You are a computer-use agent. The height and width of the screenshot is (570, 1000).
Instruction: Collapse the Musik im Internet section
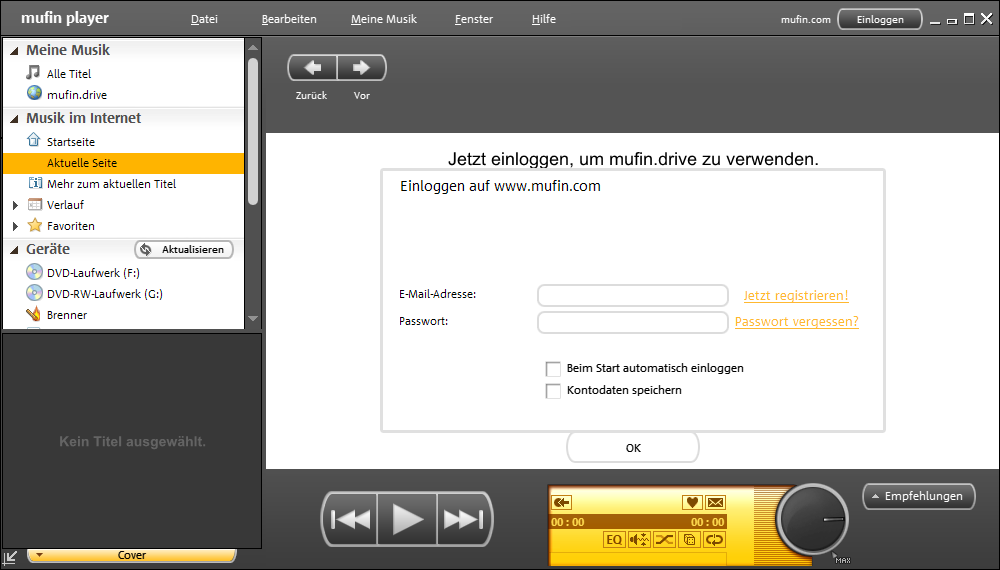15,119
